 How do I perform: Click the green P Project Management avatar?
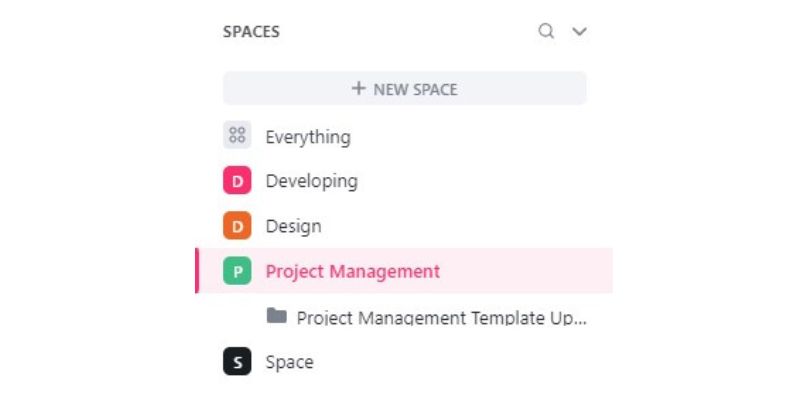coord(237,271)
